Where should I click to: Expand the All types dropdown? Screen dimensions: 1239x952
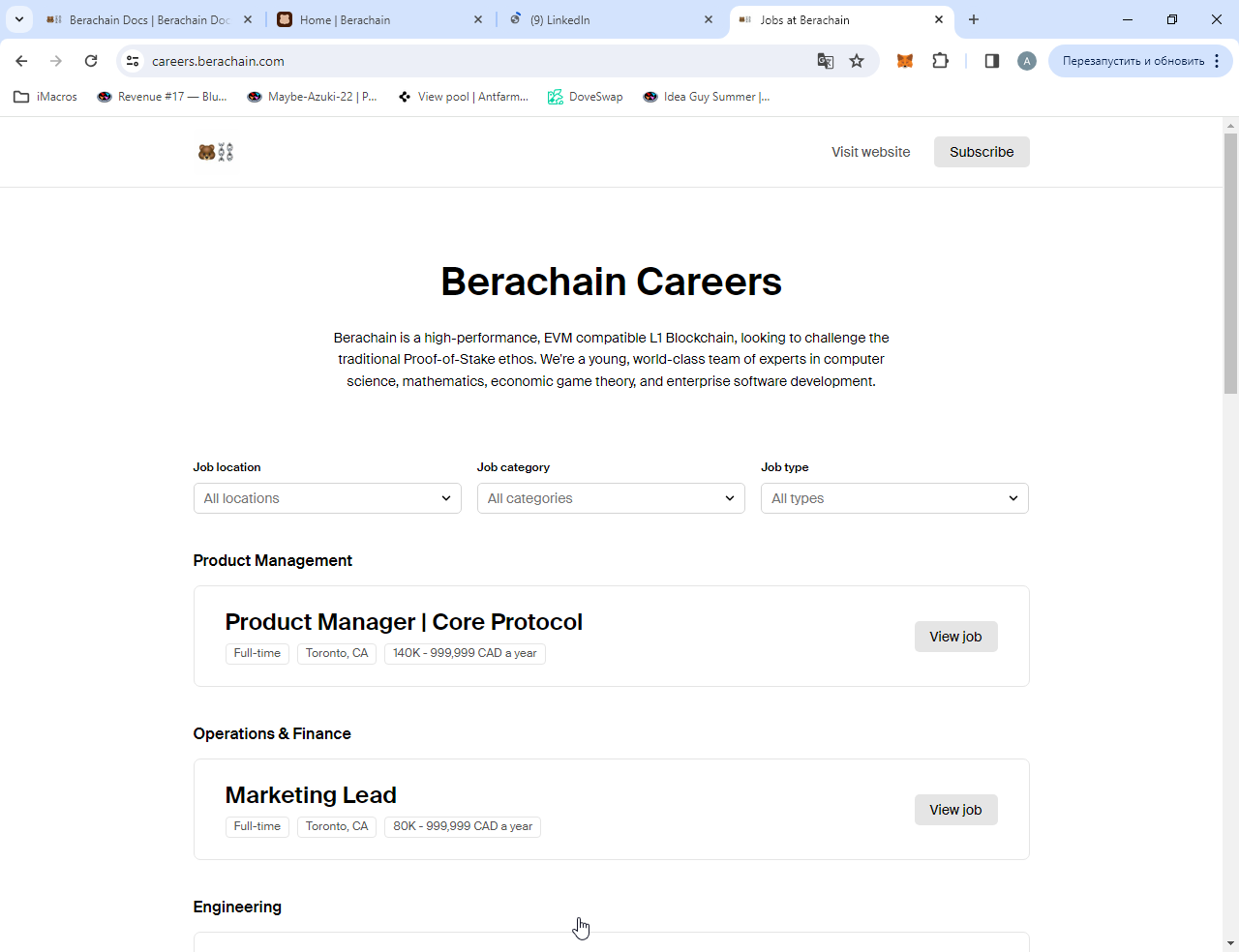(894, 498)
